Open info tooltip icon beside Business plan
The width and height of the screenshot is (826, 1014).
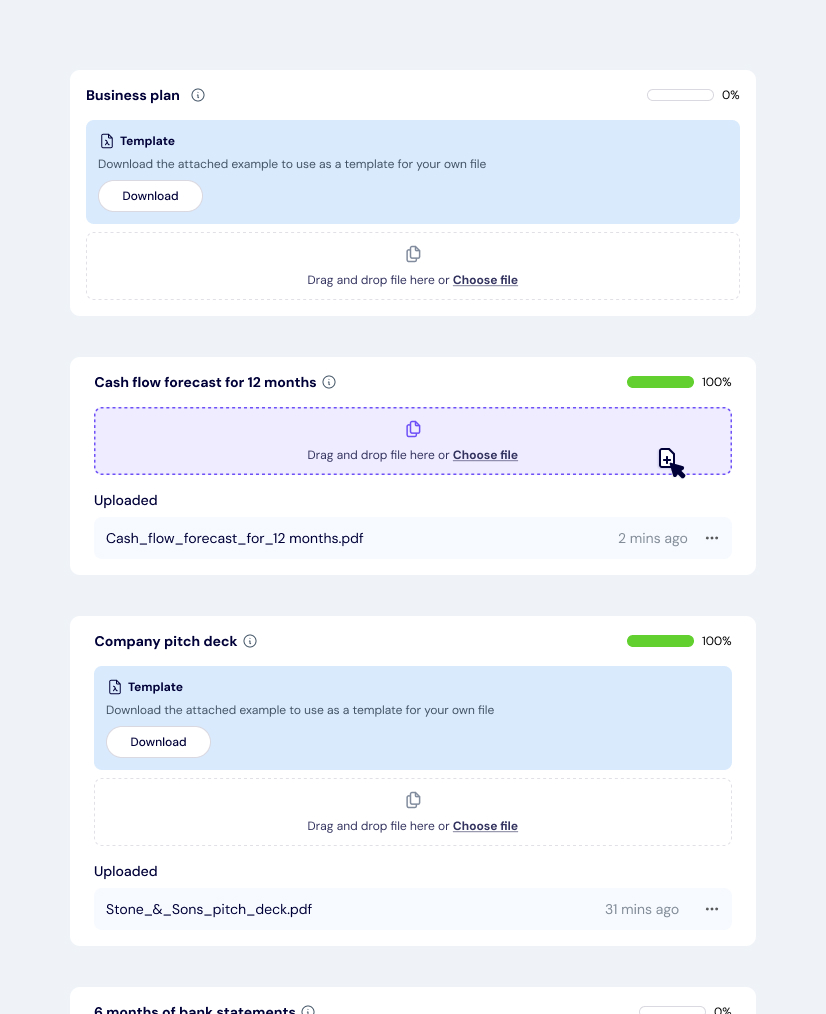tap(198, 95)
